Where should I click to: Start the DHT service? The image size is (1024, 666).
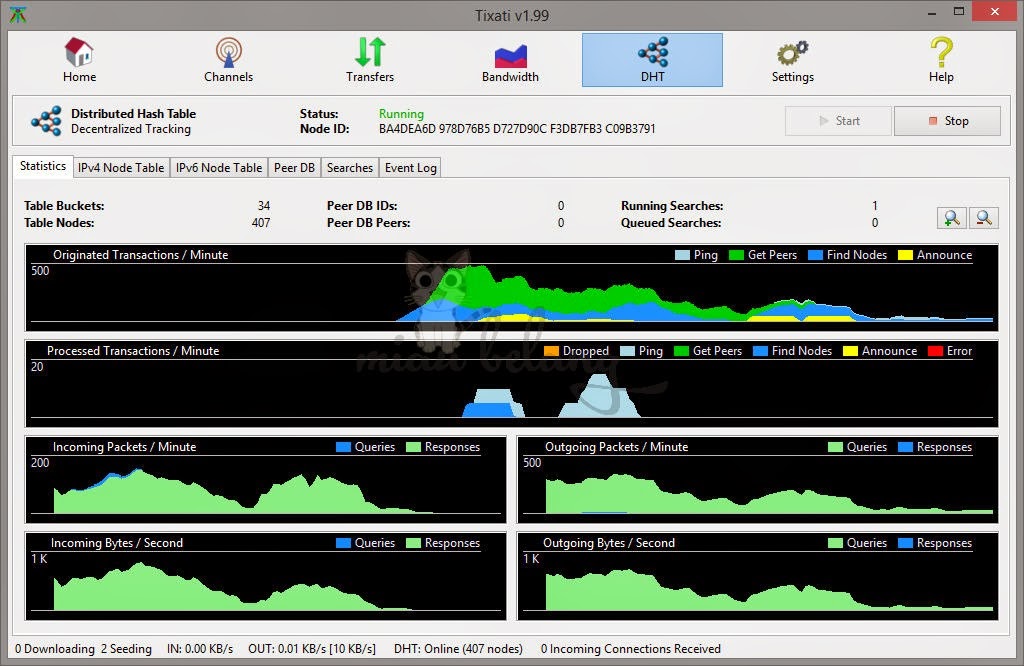point(839,121)
